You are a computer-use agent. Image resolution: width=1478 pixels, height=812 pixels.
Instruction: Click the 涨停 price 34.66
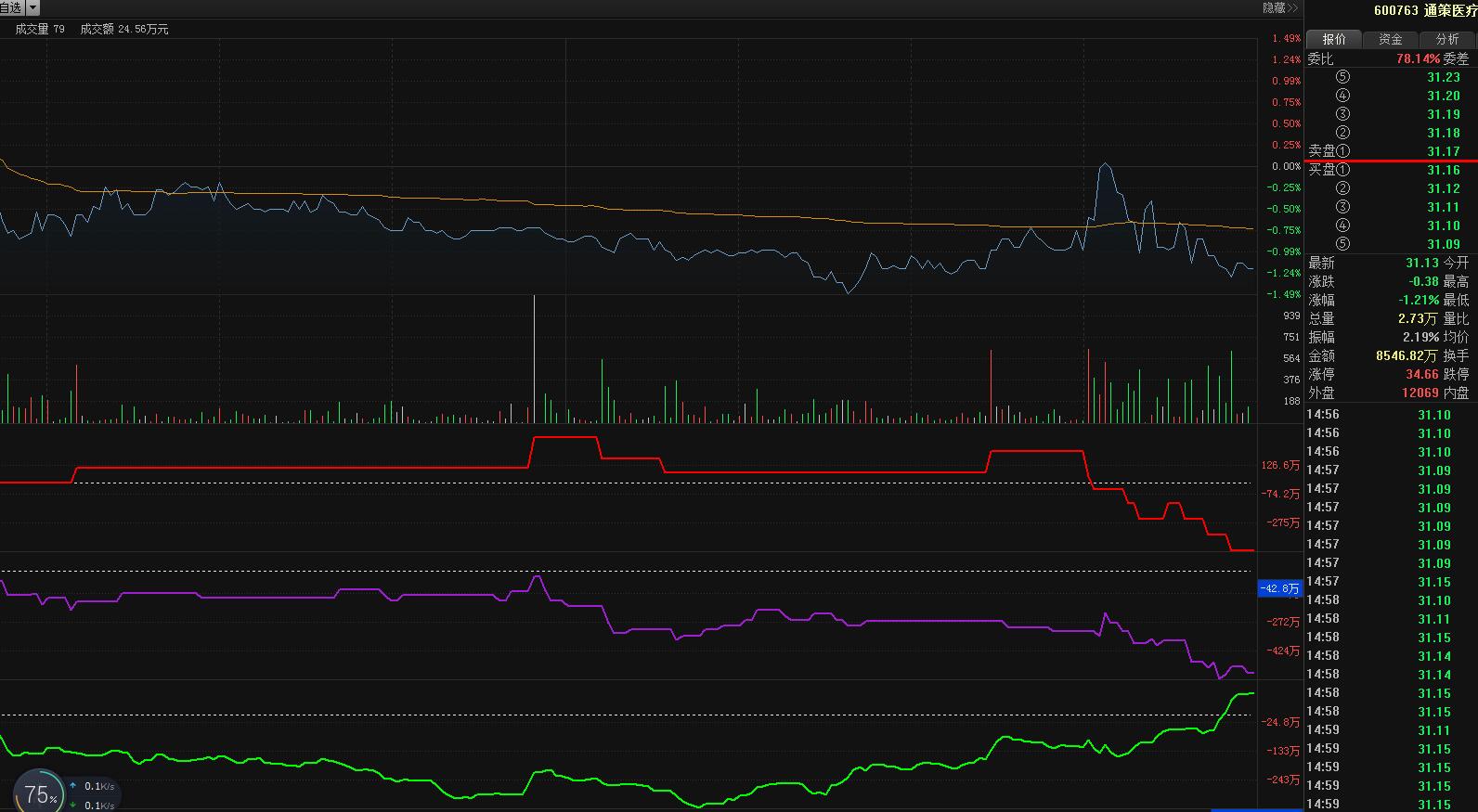click(1422, 374)
